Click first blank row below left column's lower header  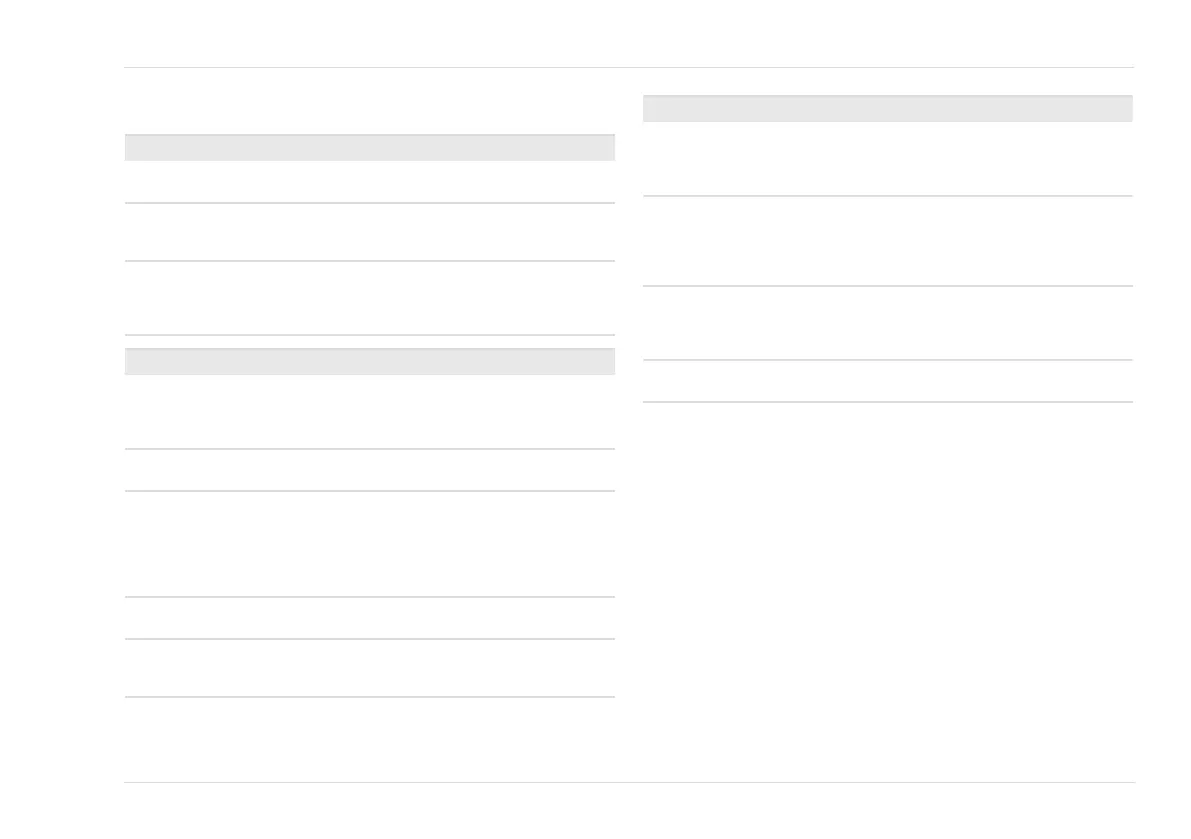(369, 412)
